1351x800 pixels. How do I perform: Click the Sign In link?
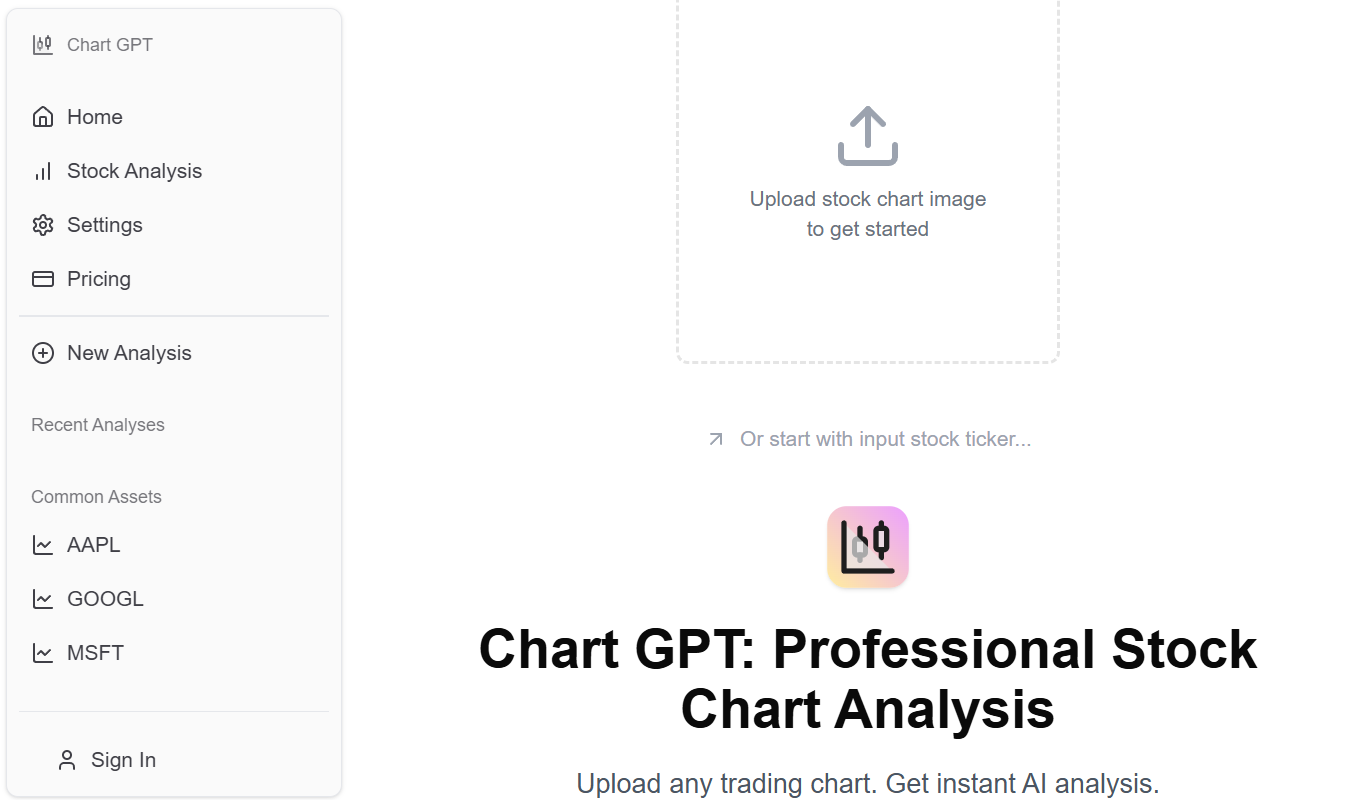click(x=123, y=759)
